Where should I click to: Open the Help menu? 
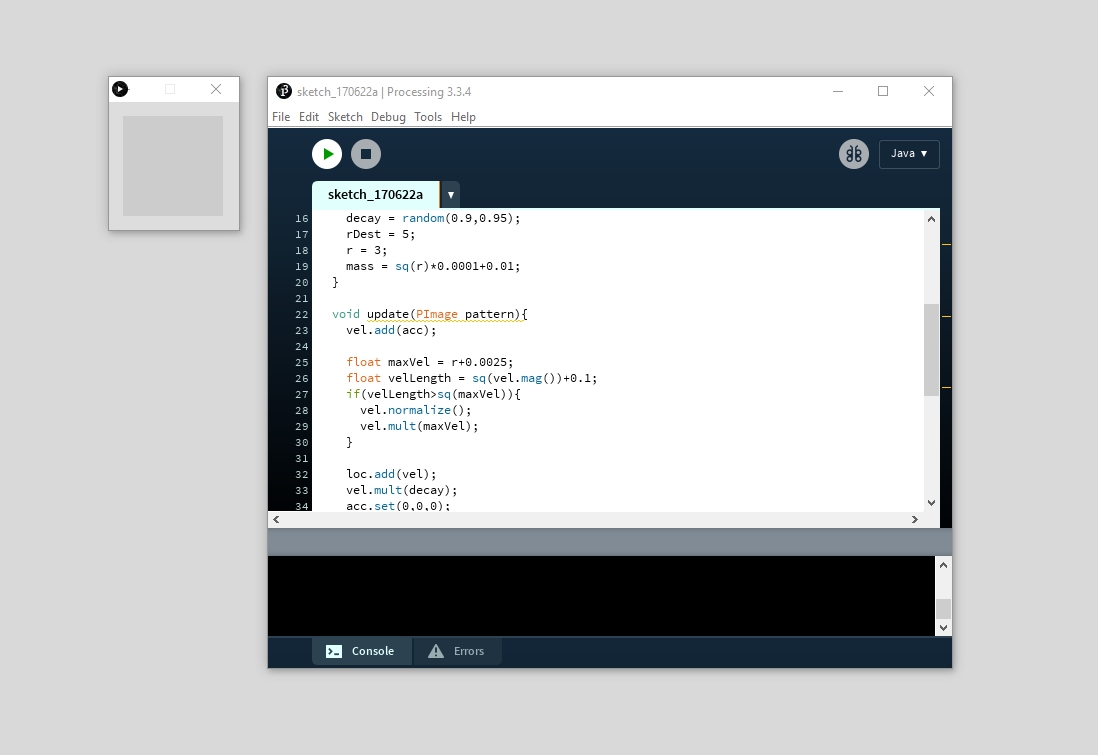tap(463, 117)
